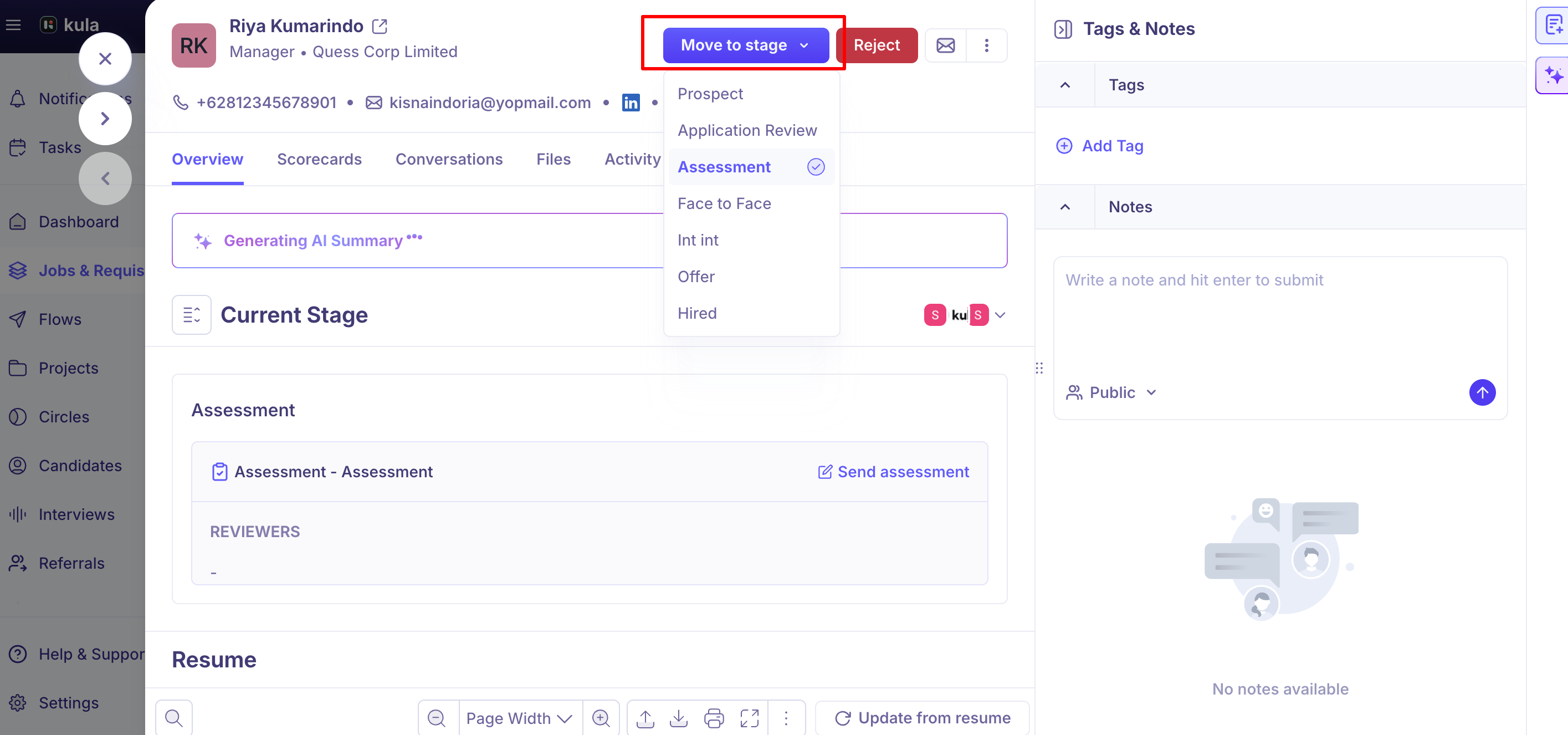Click Add Tag

(x=1099, y=146)
